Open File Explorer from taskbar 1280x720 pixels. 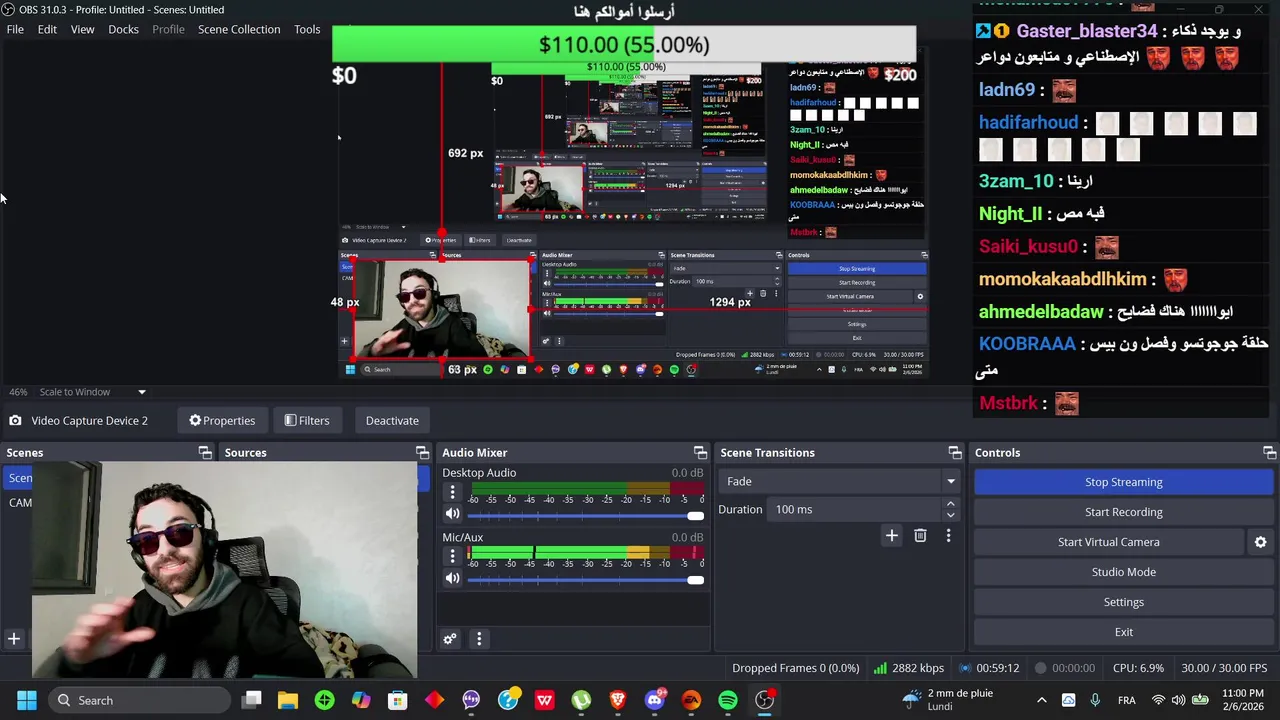click(x=288, y=700)
